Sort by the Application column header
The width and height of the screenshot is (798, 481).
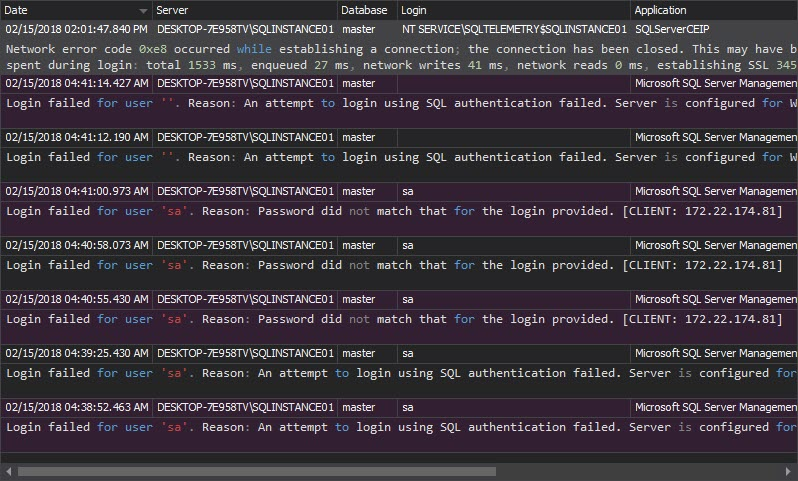pos(714,10)
